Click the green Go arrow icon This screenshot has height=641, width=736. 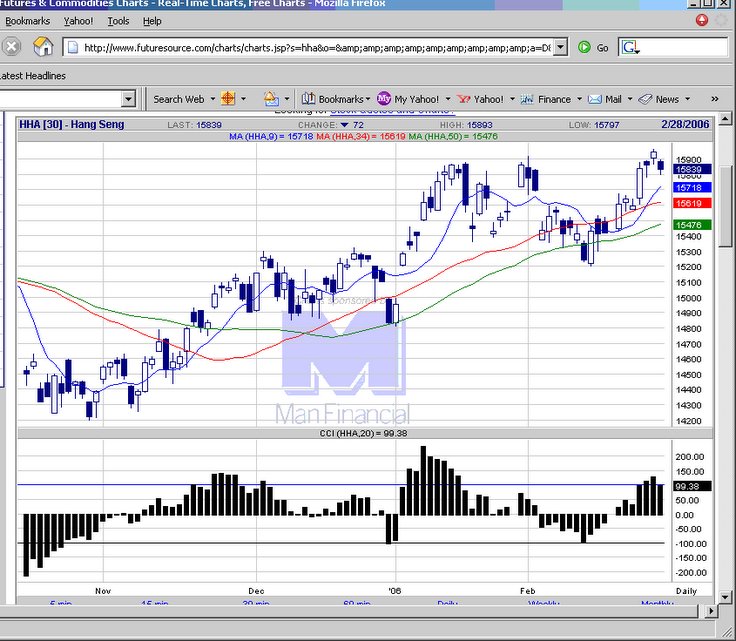(x=584, y=47)
